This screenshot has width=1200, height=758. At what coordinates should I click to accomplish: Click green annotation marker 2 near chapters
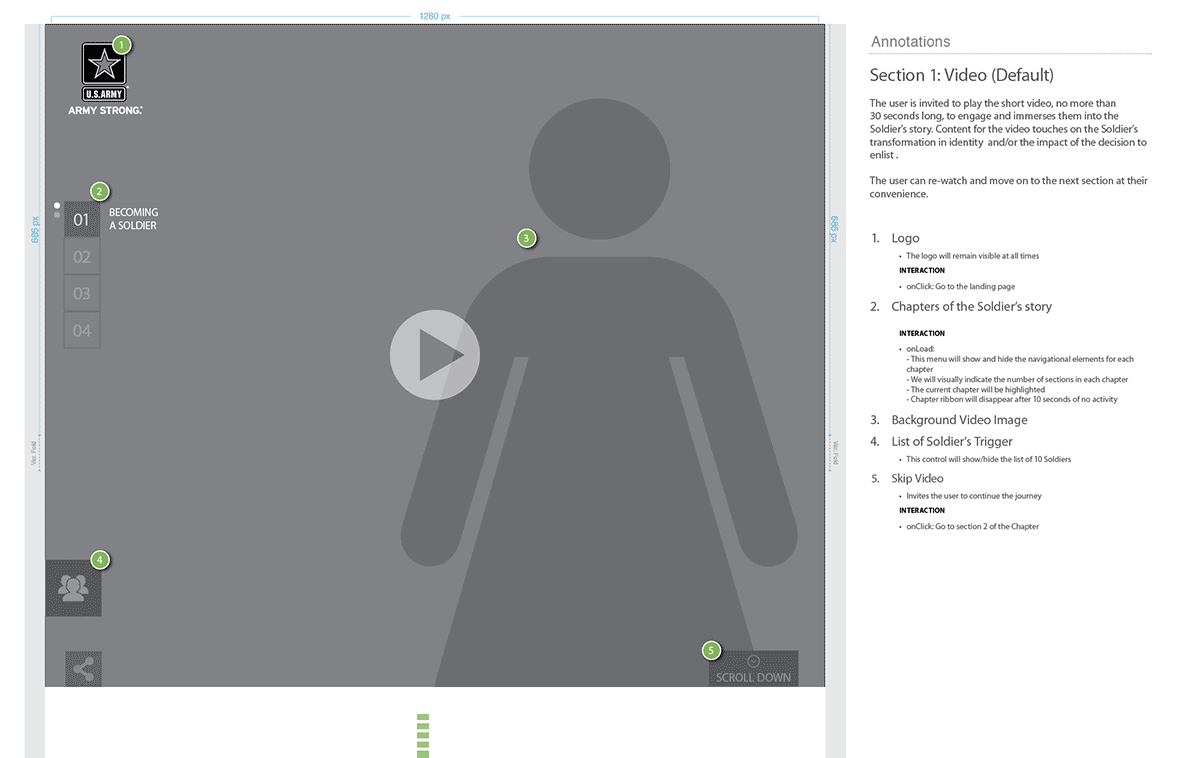[99, 191]
